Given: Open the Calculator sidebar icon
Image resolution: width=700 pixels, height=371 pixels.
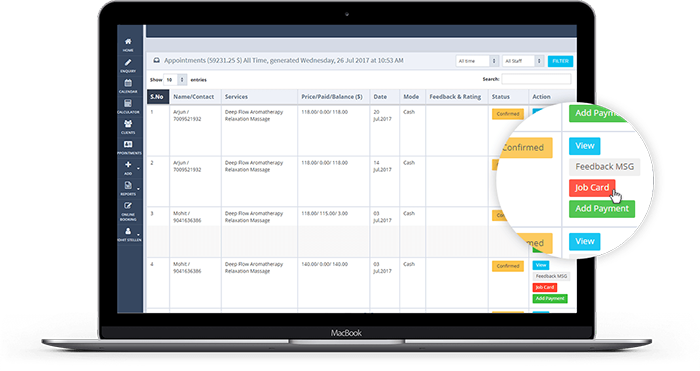Looking at the screenshot, I should pos(128,104).
